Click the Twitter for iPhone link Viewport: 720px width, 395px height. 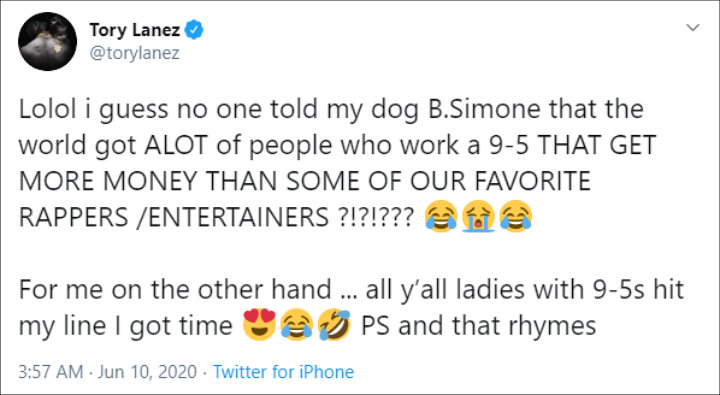[x=283, y=372]
